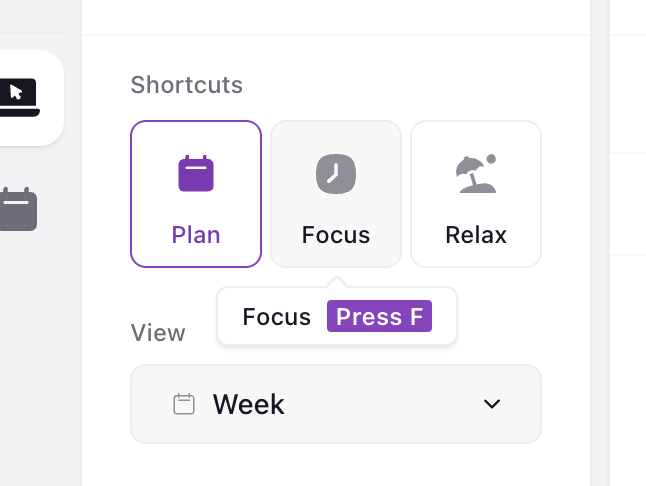Click the Week text in dropdown
Image resolution: width=646 pixels, height=486 pixels.
coord(248,404)
